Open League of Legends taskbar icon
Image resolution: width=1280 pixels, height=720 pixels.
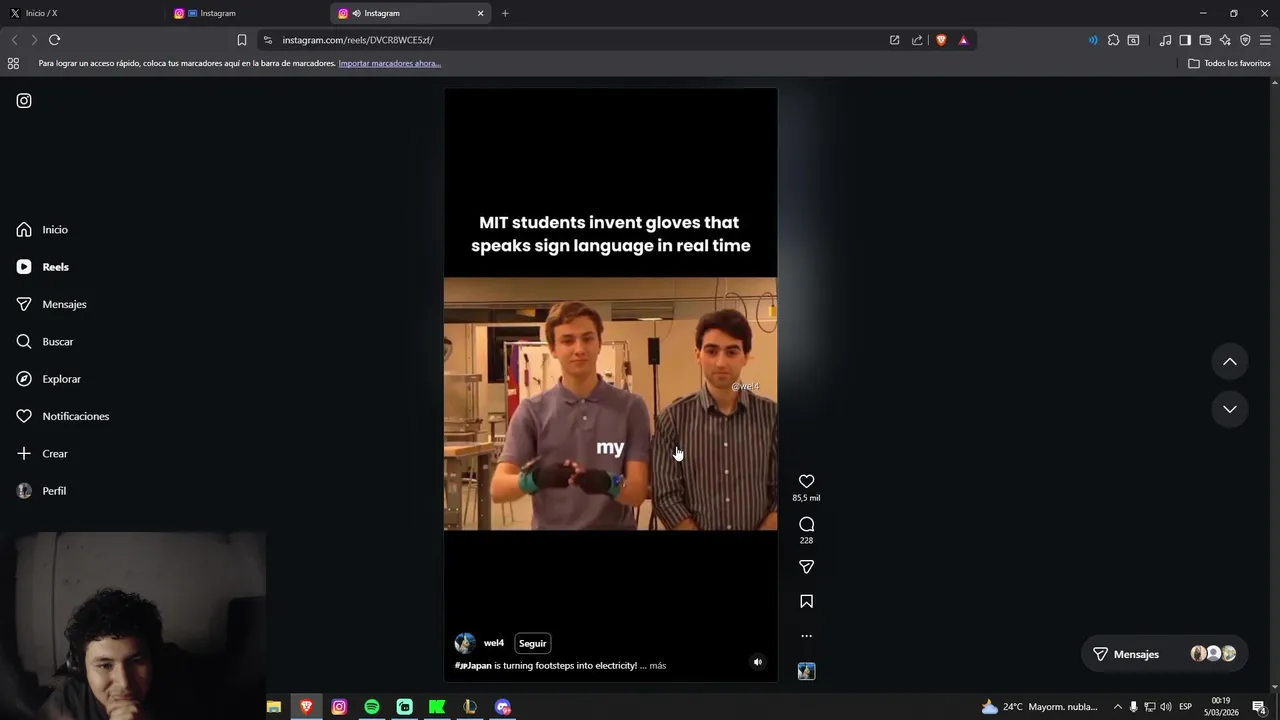pyautogui.click(x=470, y=707)
